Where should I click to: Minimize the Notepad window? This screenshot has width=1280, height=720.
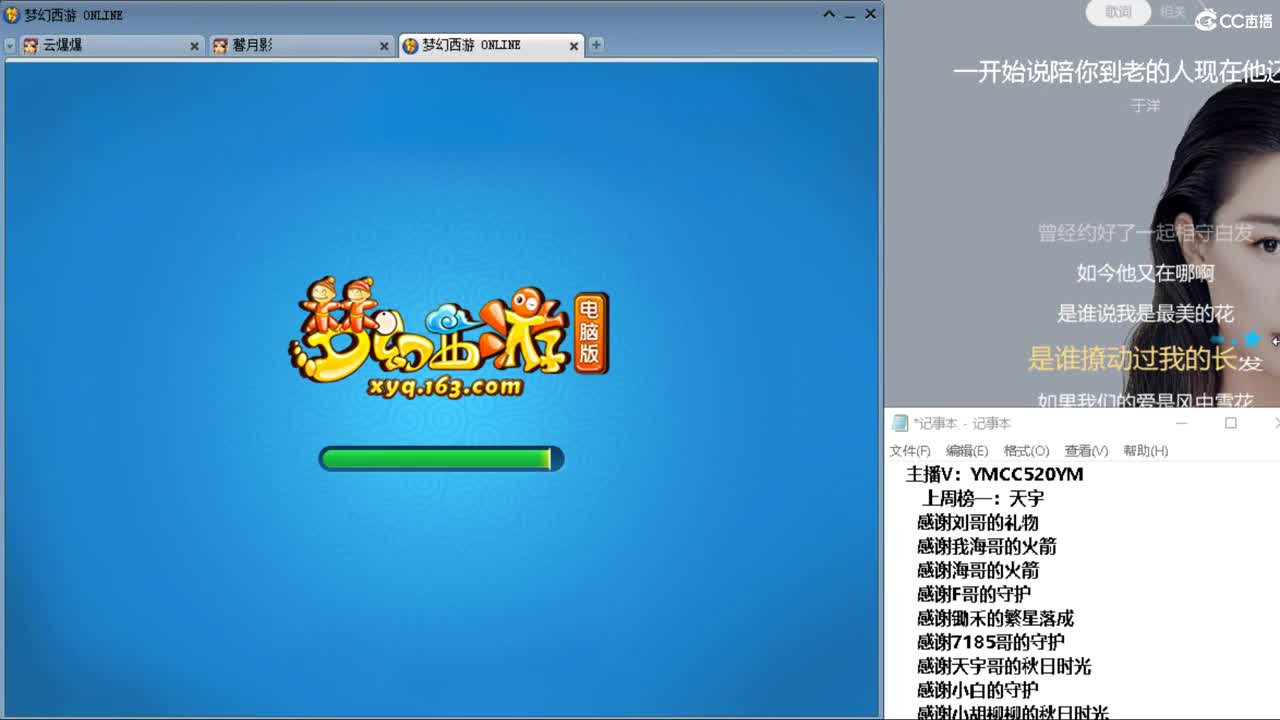pyautogui.click(x=1181, y=423)
